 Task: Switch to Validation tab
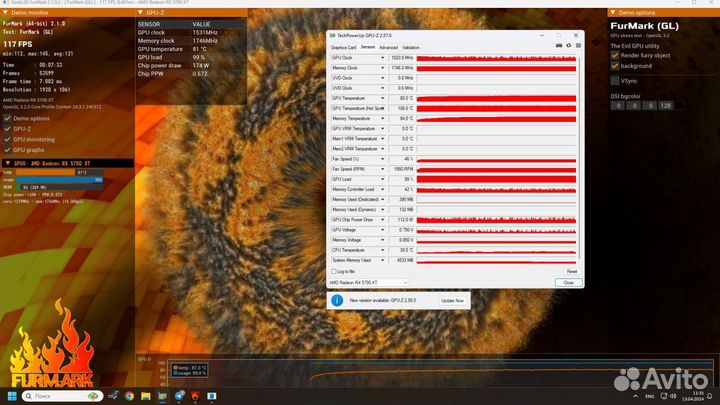(x=411, y=47)
